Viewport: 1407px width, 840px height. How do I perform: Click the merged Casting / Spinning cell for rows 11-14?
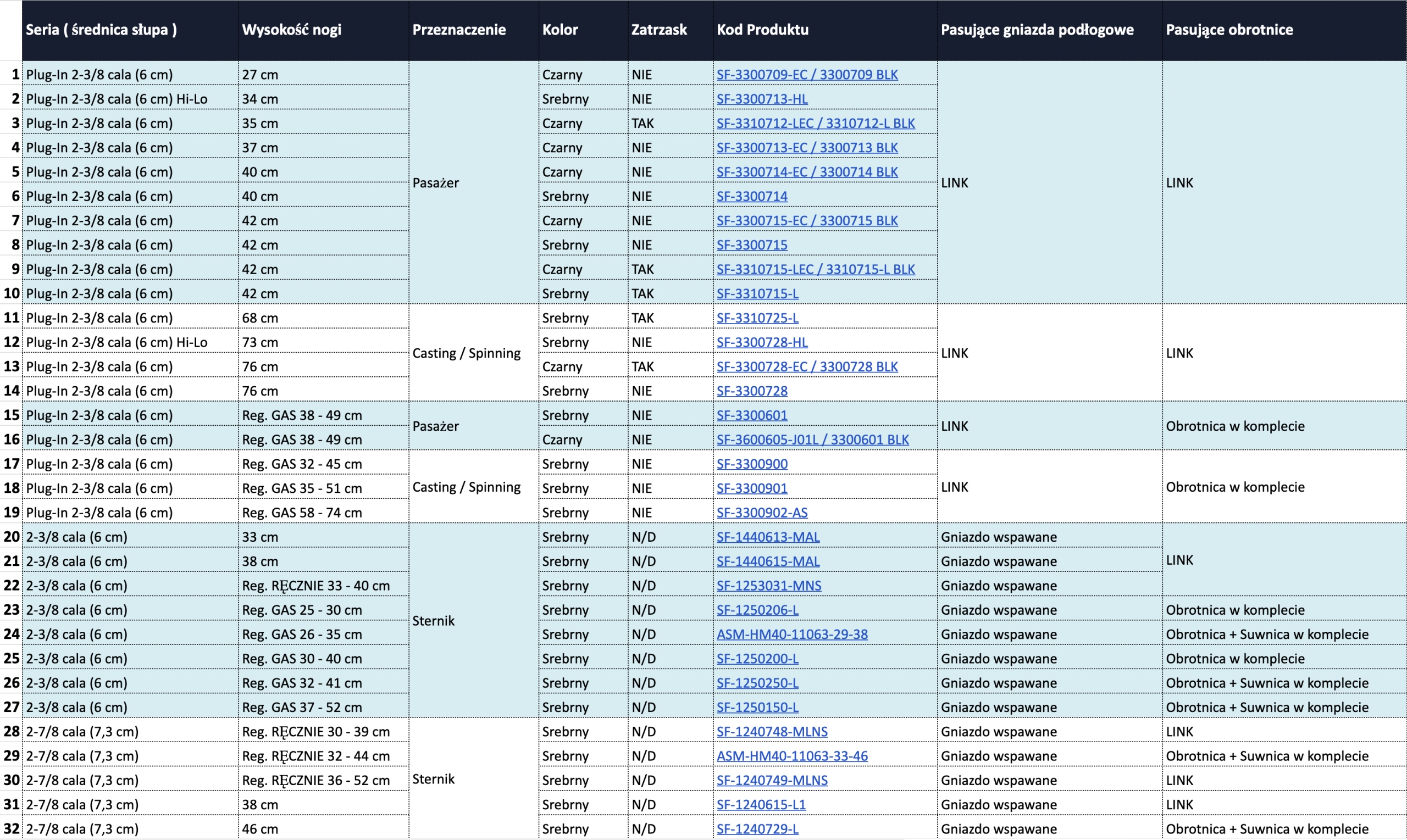pyautogui.click(x=466, y=353)
